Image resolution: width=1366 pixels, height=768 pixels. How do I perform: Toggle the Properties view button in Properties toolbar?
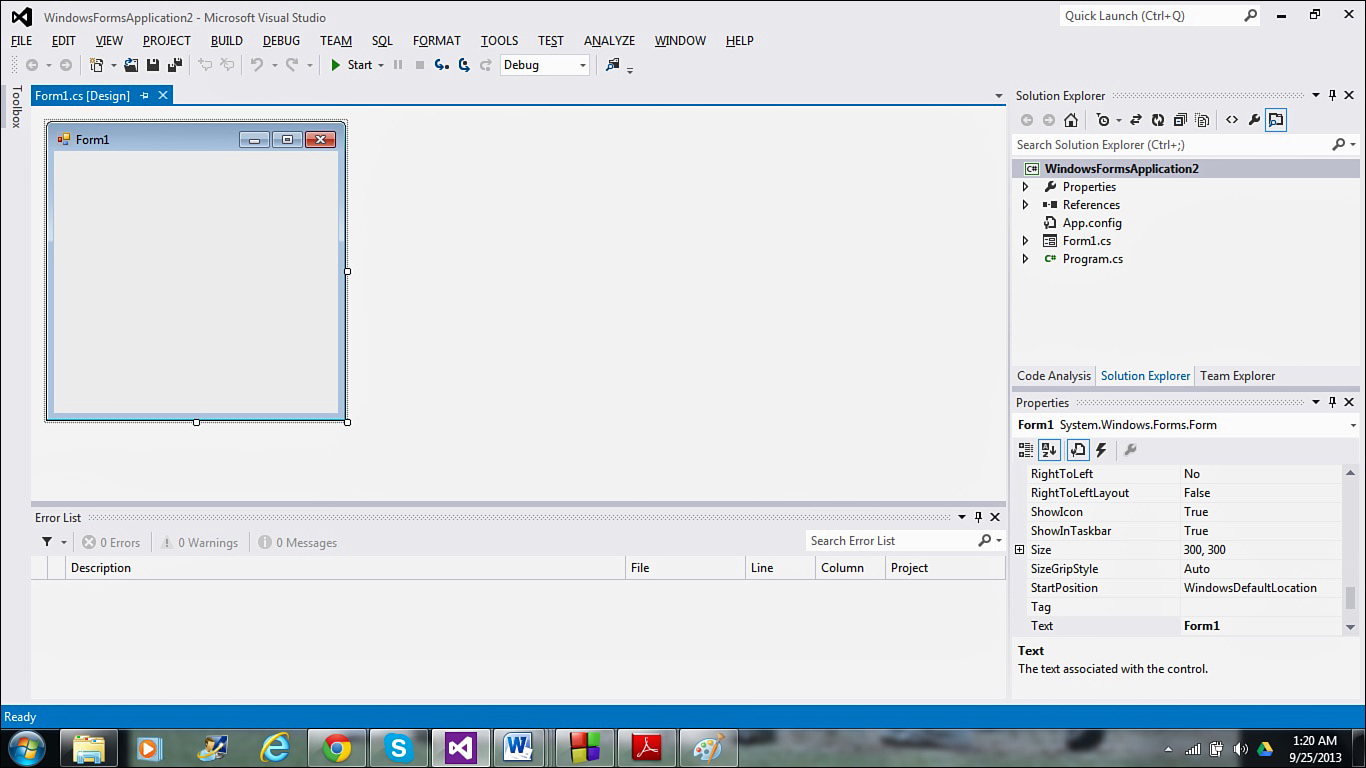1078,450
